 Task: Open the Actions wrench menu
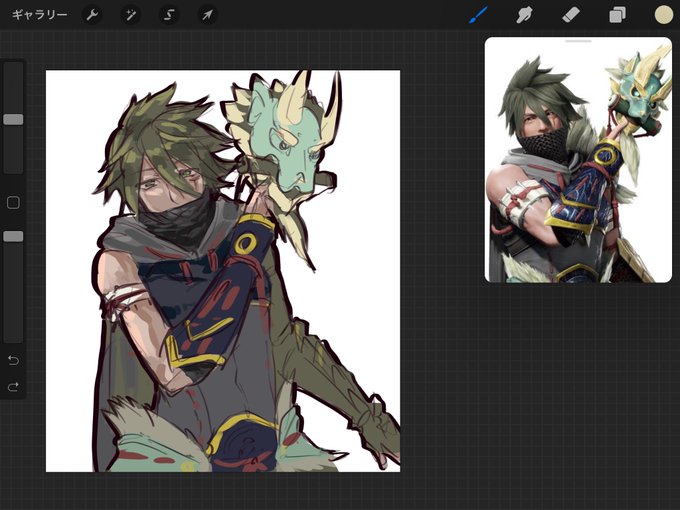coord(92,15)
